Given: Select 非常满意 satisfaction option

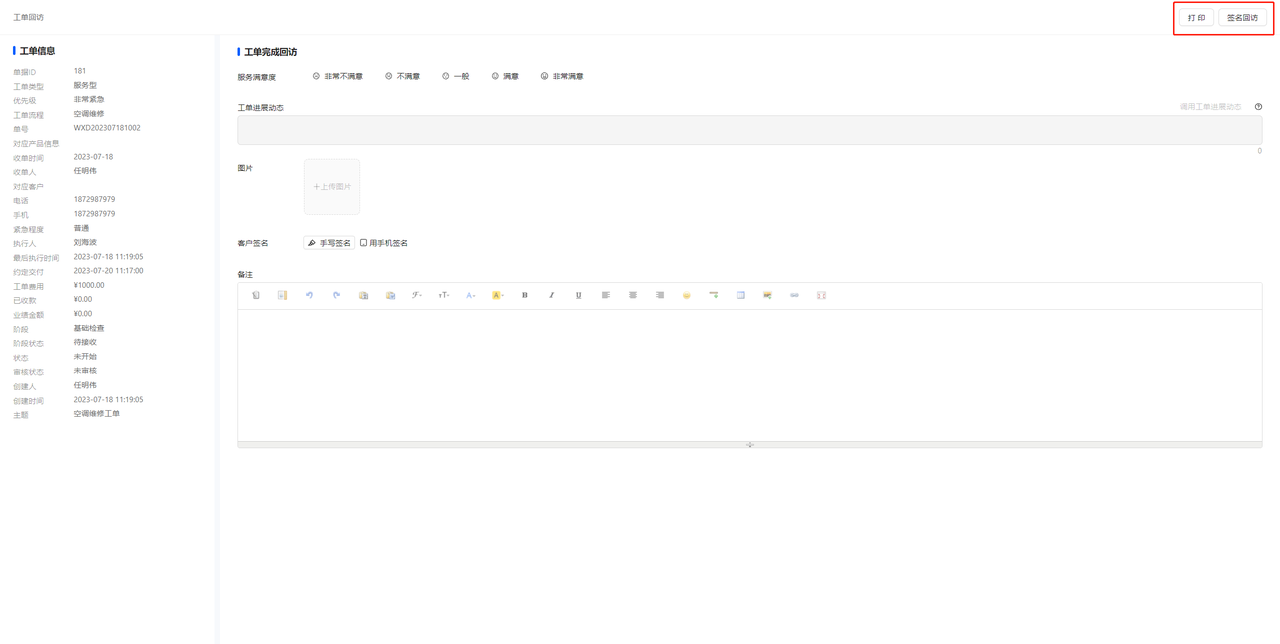Looking at the screenshot, I should 562,76.
